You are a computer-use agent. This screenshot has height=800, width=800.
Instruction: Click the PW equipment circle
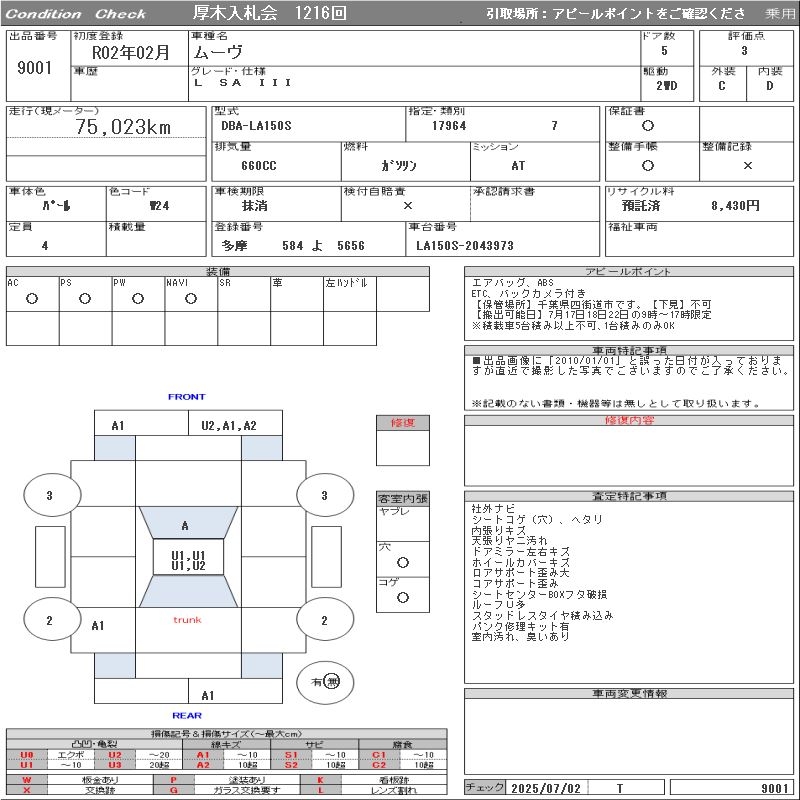[138, 299]
